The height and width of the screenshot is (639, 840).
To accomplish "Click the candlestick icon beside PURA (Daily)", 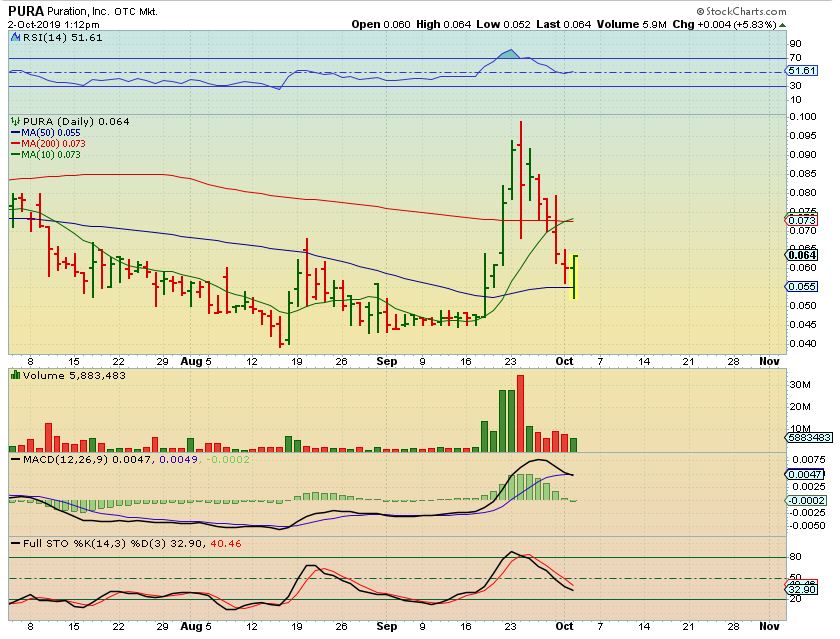I will pyautogui.click(x=16, y=122).
